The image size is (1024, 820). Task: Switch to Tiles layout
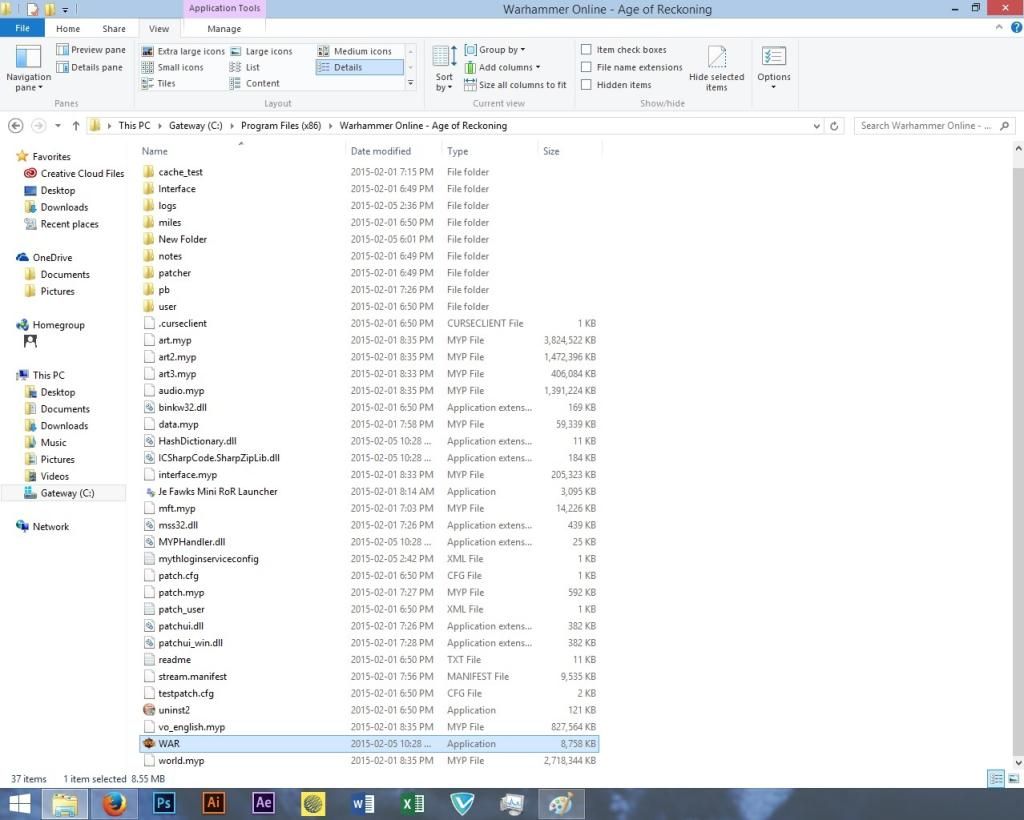tap(159, 84)
